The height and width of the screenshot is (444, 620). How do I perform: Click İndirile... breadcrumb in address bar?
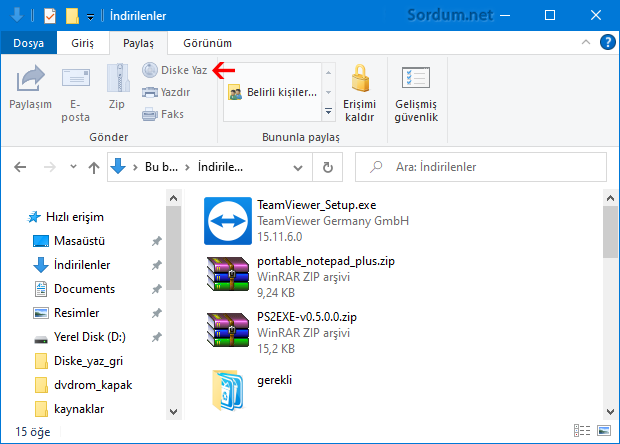pos(220,167)
